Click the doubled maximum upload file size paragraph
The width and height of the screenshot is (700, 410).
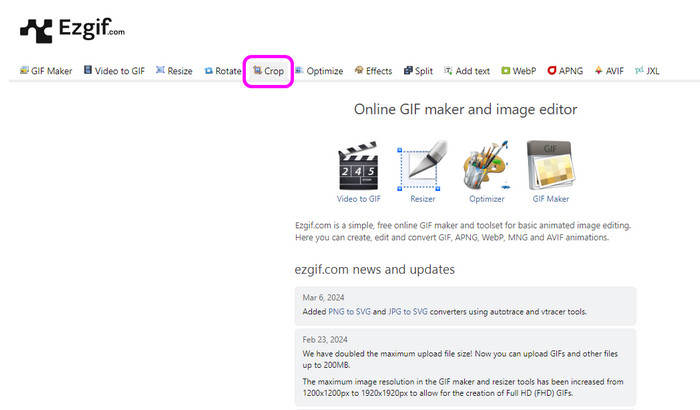[460, 359]
